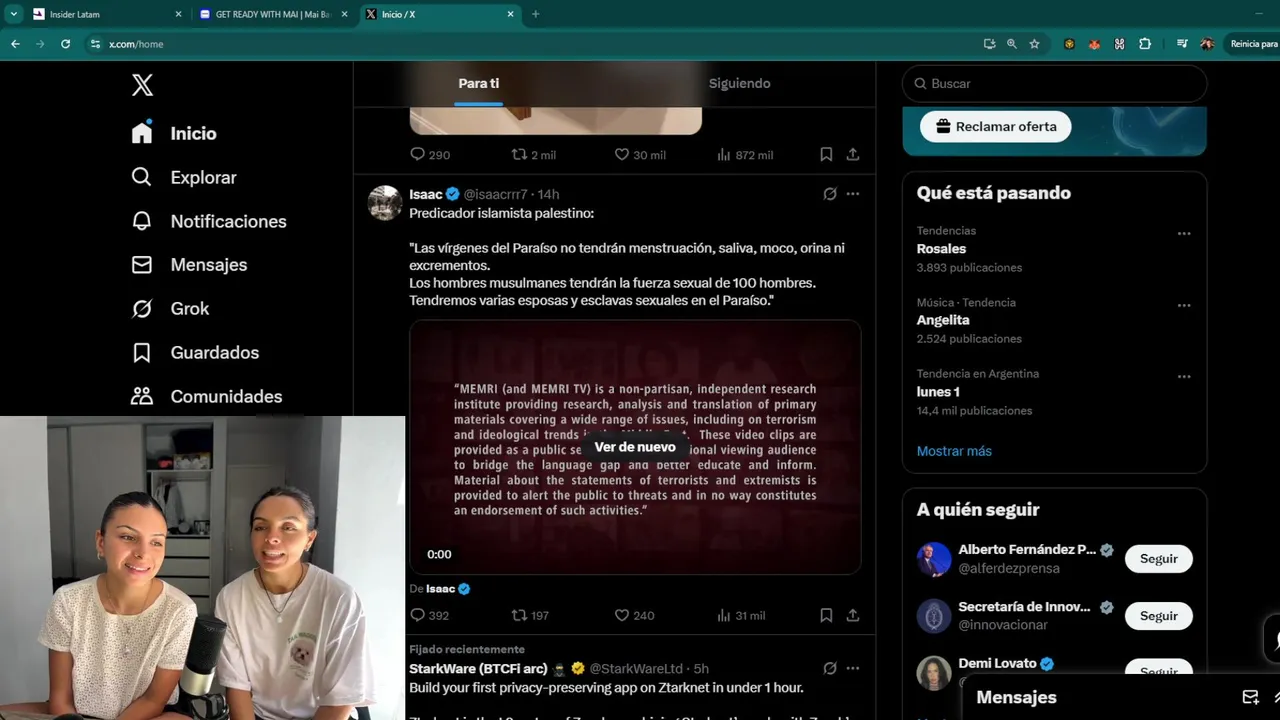Open Guardados from sidebar
Viewport: 1280px width, 720px height.
coord(195,353)
